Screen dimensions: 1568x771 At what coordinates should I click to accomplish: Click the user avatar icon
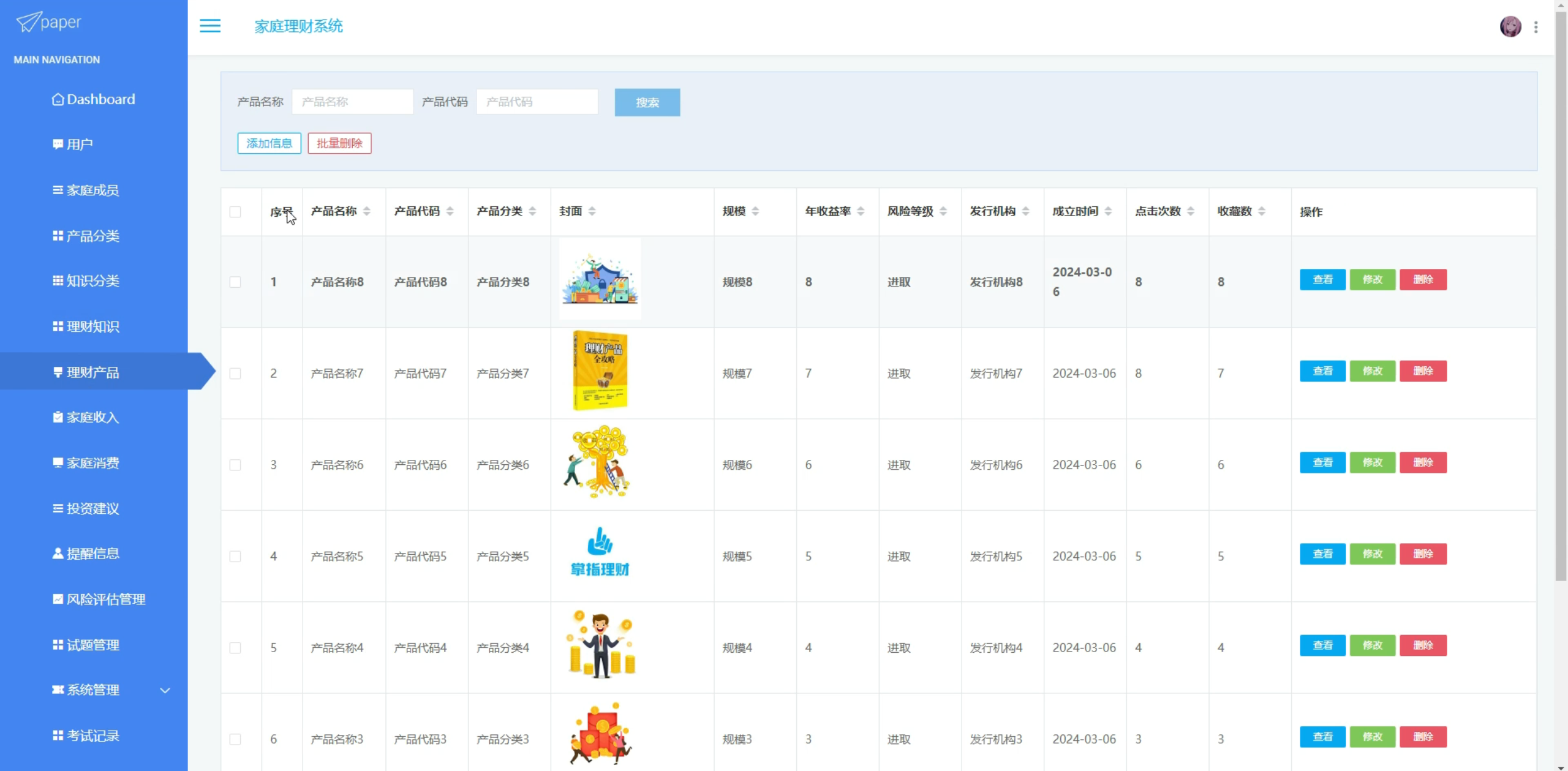click(1510, 26)
